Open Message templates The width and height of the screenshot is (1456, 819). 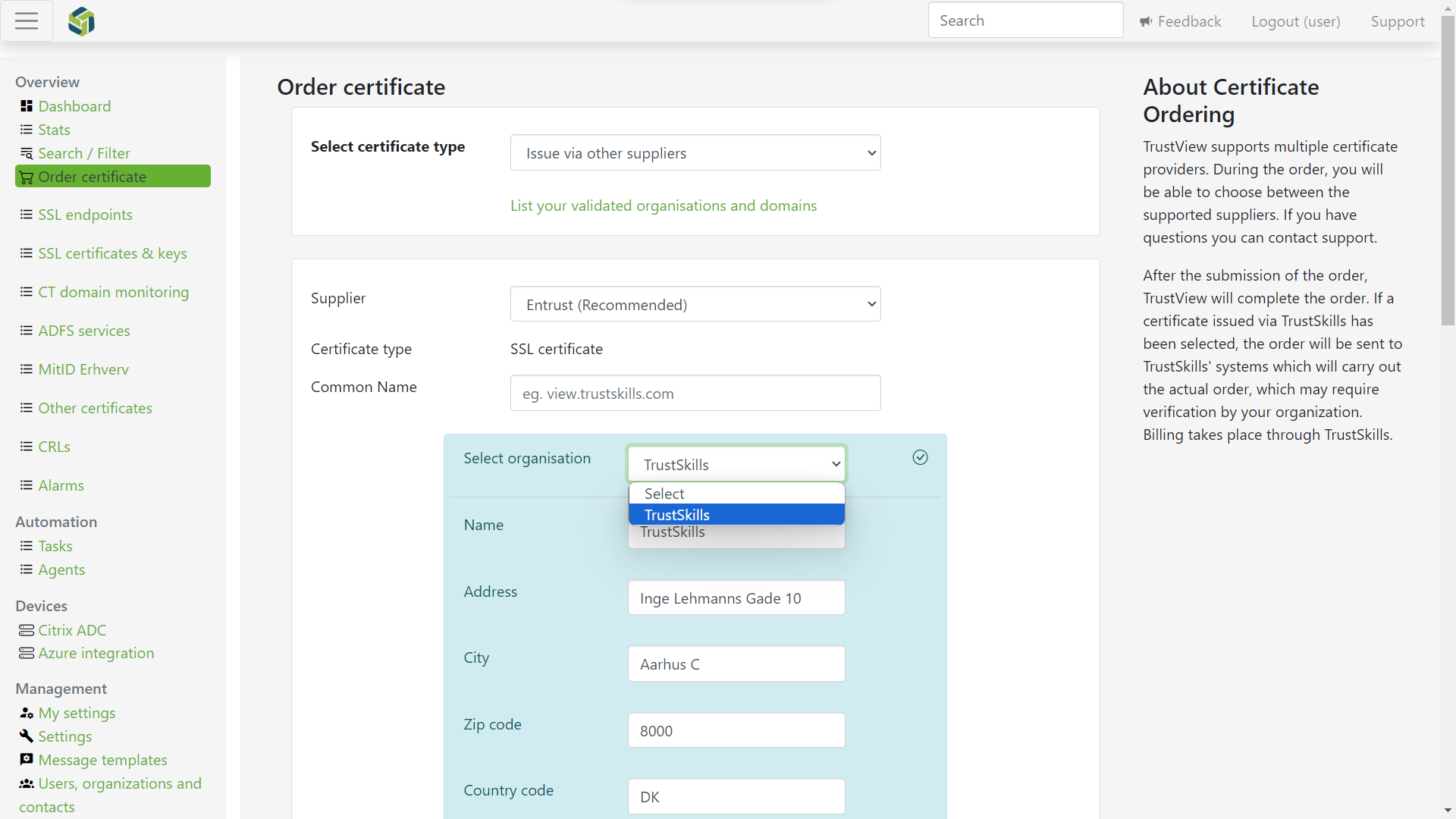click(x=102, y=760)
